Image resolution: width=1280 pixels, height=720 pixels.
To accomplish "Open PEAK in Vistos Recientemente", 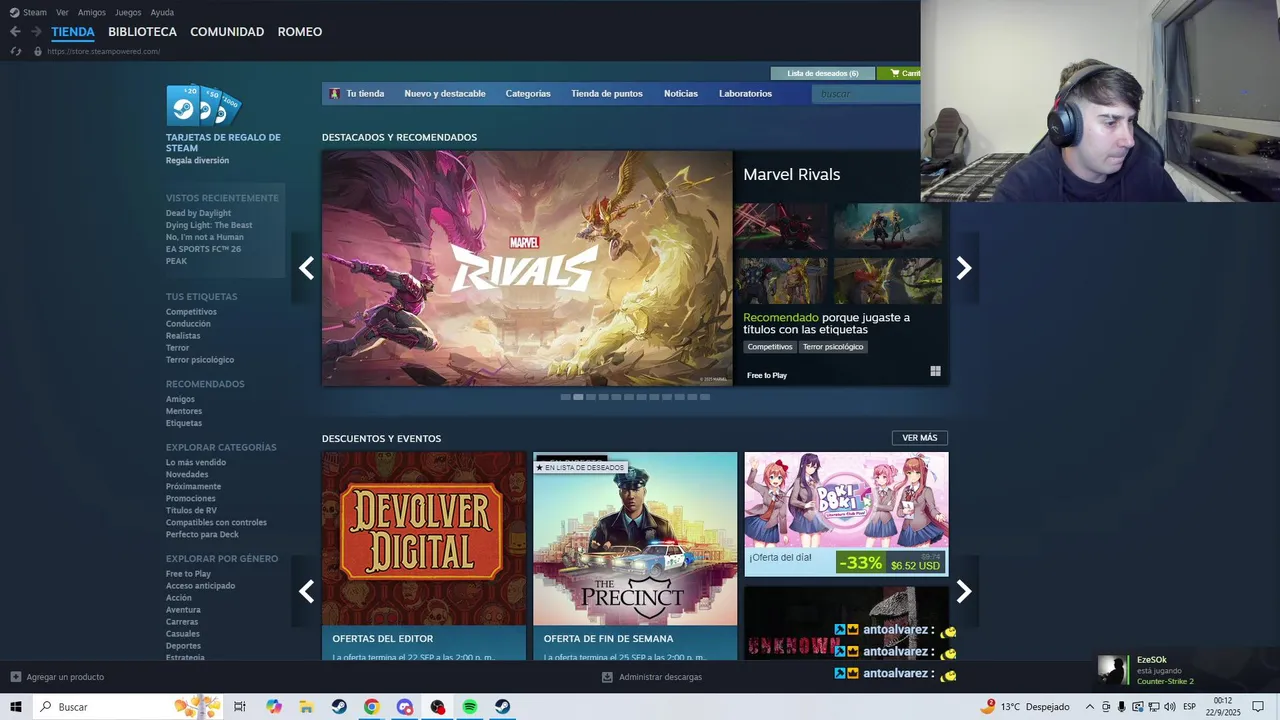I will [176, 261].
